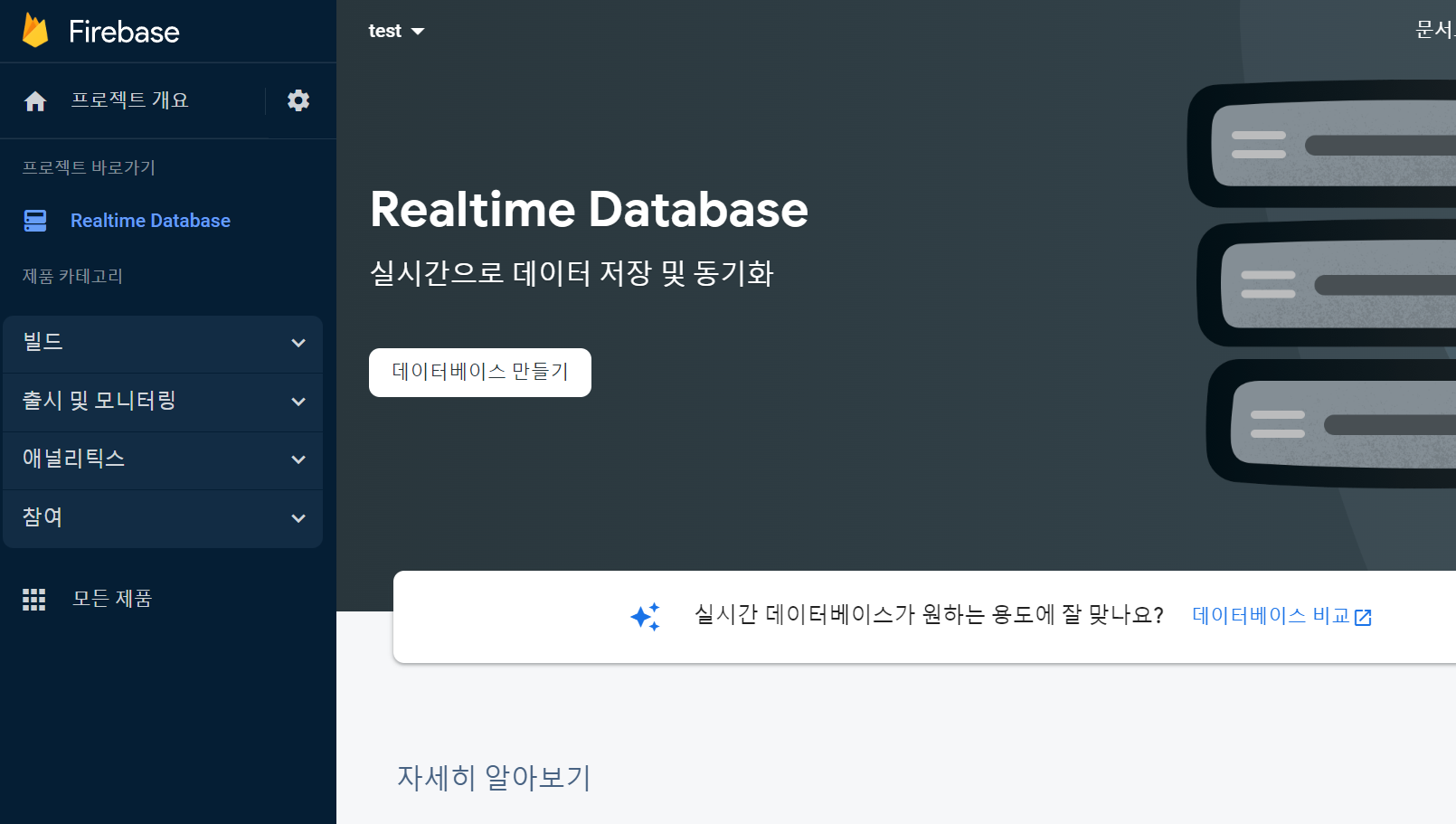Click the home icon beside 프로젝트 개요

(x=35, y=100)
